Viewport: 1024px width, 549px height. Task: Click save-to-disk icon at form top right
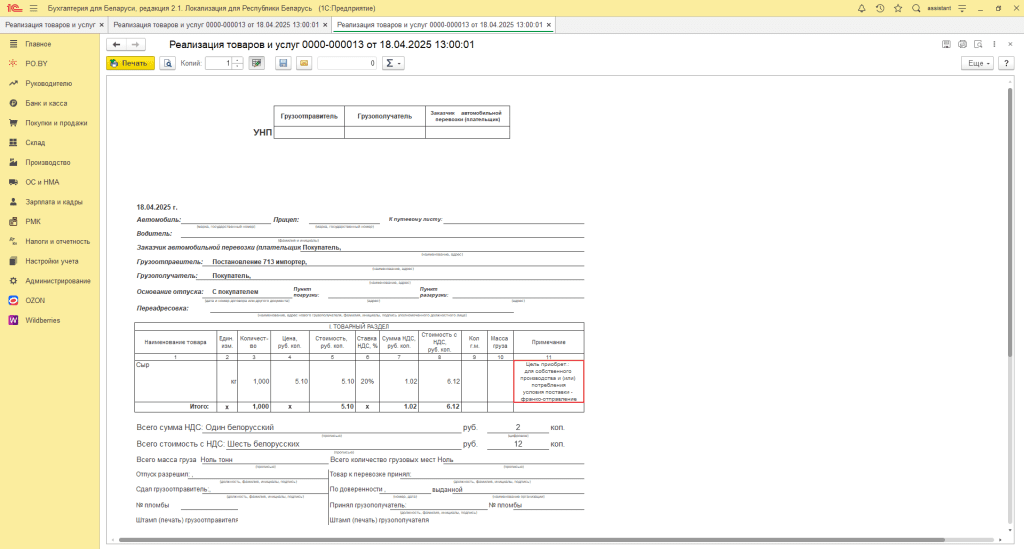(x=946, y=44)
